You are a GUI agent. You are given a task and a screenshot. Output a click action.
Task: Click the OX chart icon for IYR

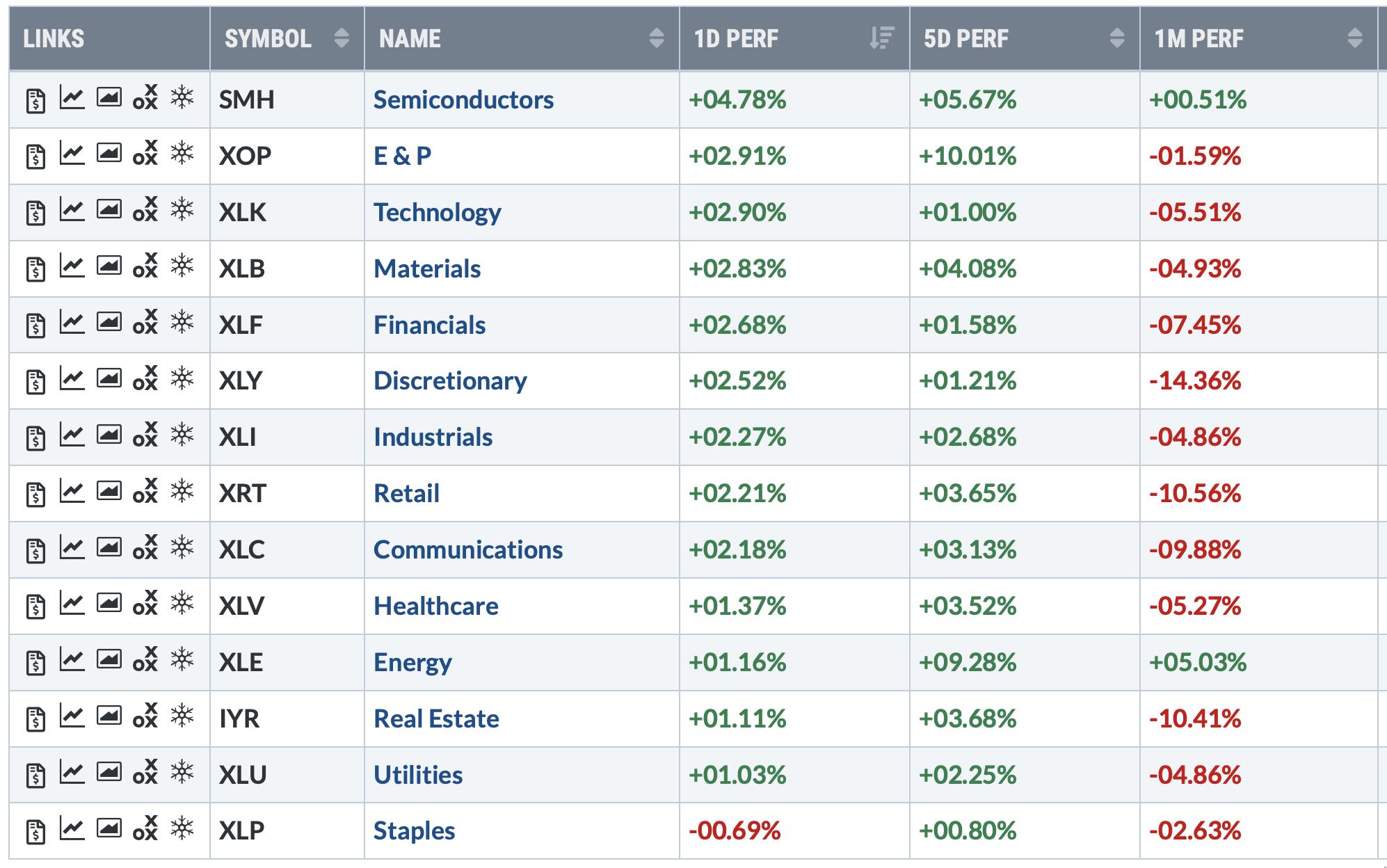click(x=145, y=716)
